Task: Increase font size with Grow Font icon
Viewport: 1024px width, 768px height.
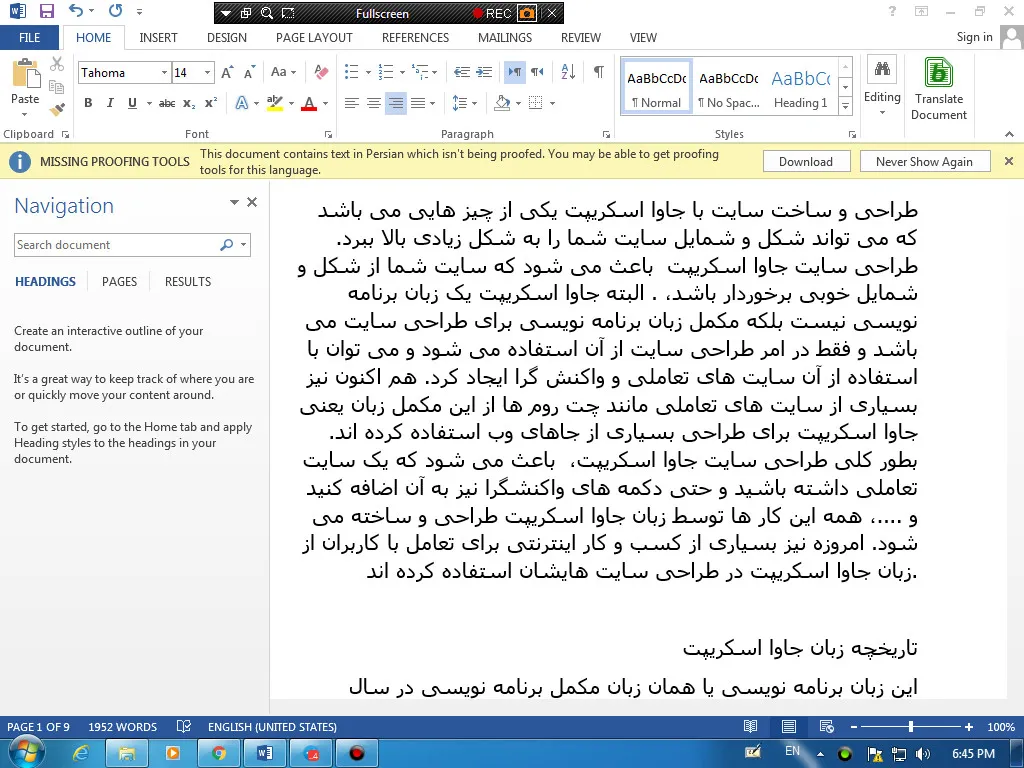Action: tap(228, 73)
